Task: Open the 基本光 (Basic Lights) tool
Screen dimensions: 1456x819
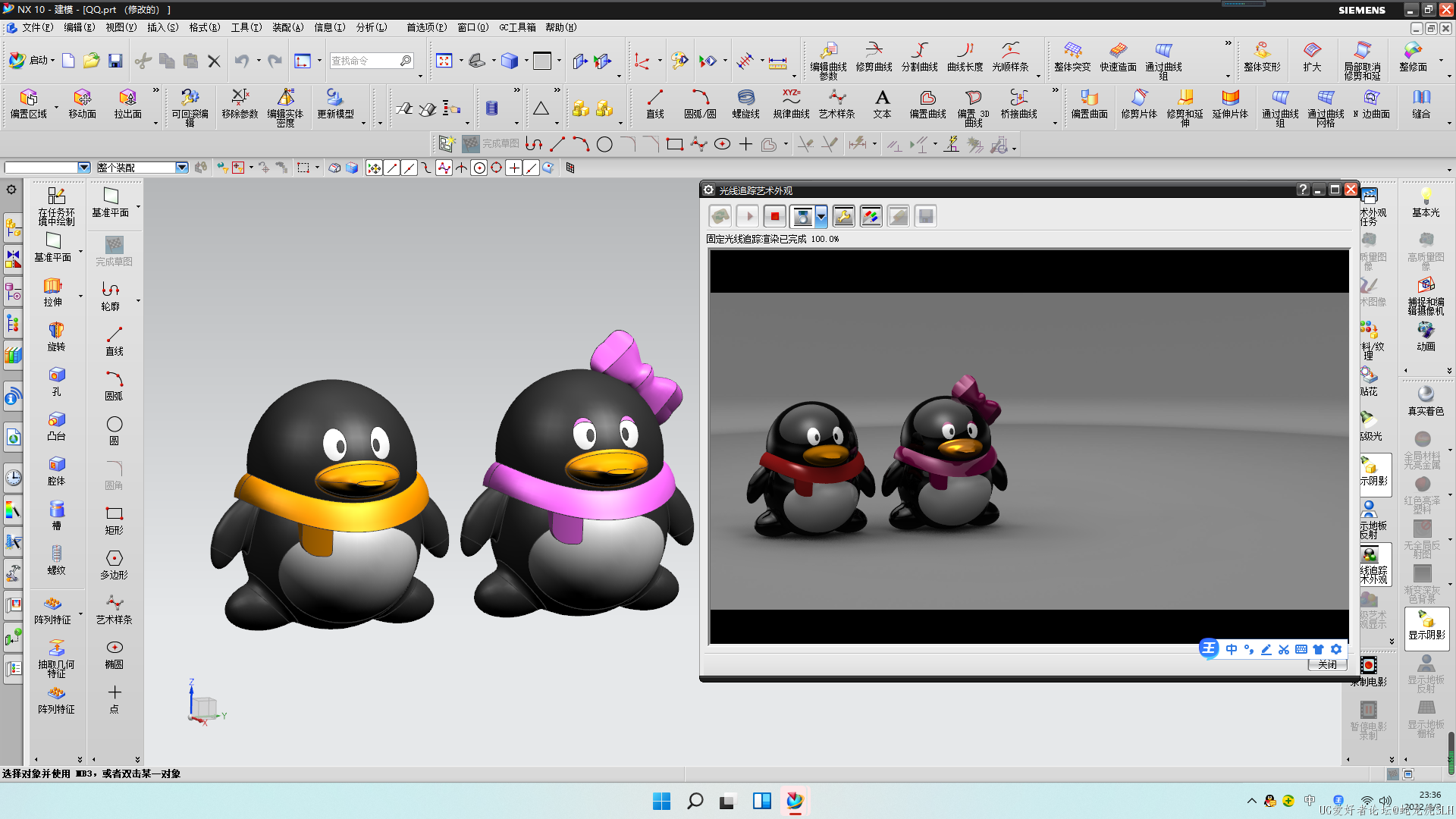Action: pyautogui.click(x=1426, y=202)
